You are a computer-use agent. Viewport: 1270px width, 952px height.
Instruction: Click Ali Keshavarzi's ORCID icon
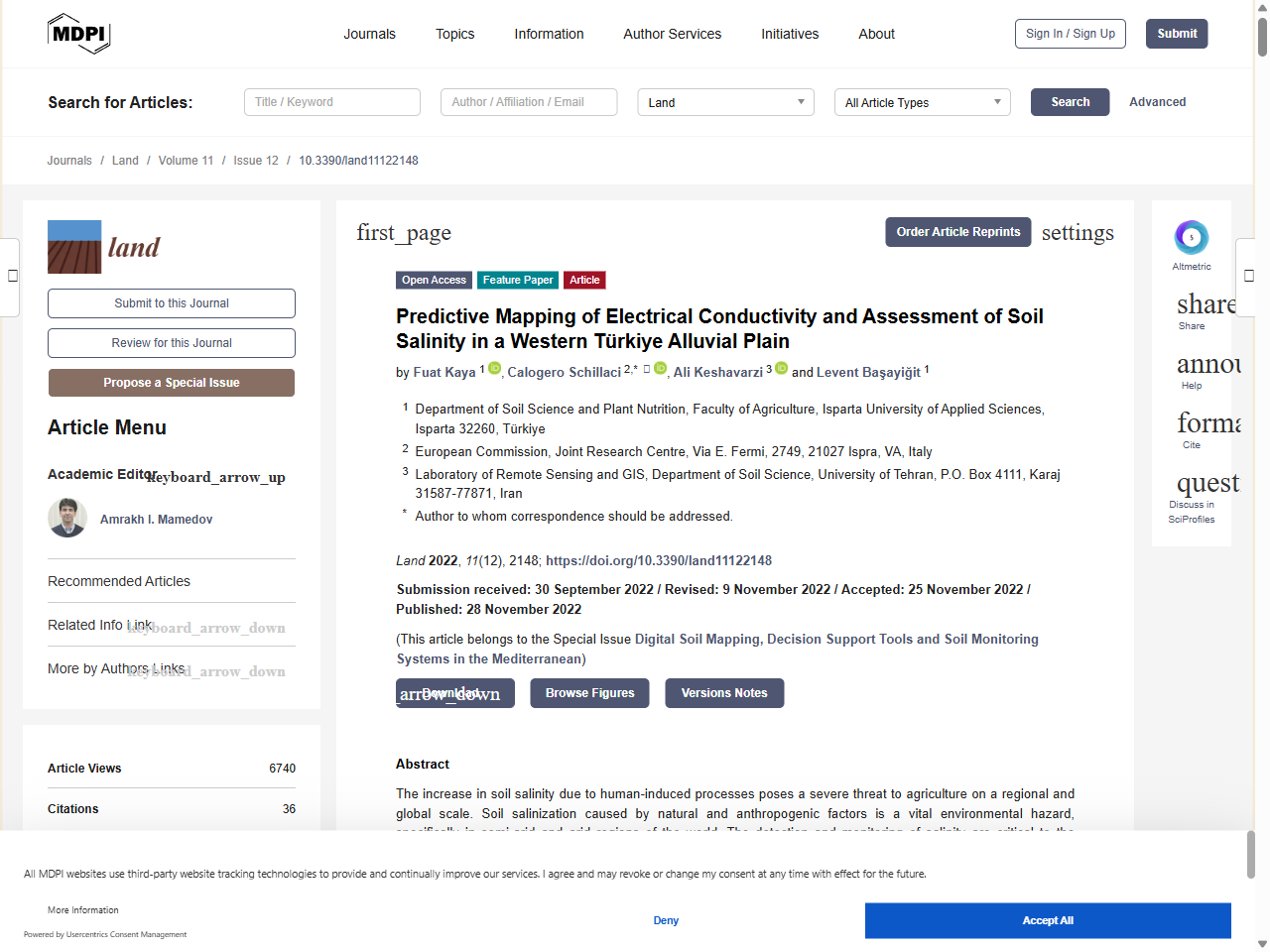[x=781, y=369]
